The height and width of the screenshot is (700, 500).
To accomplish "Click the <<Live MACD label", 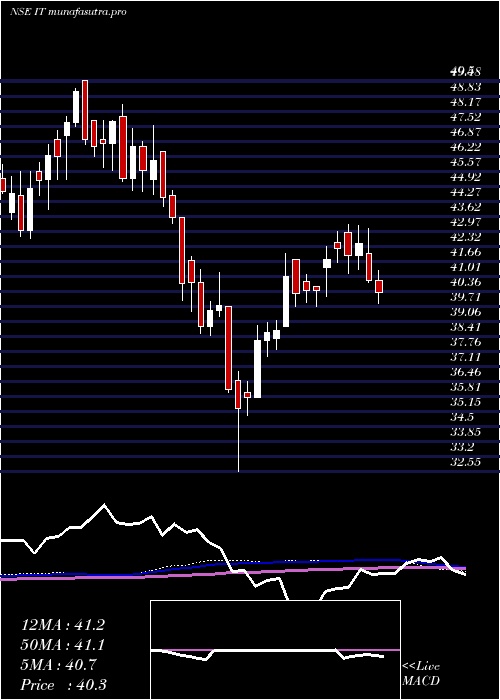I will tap(421, 674).
